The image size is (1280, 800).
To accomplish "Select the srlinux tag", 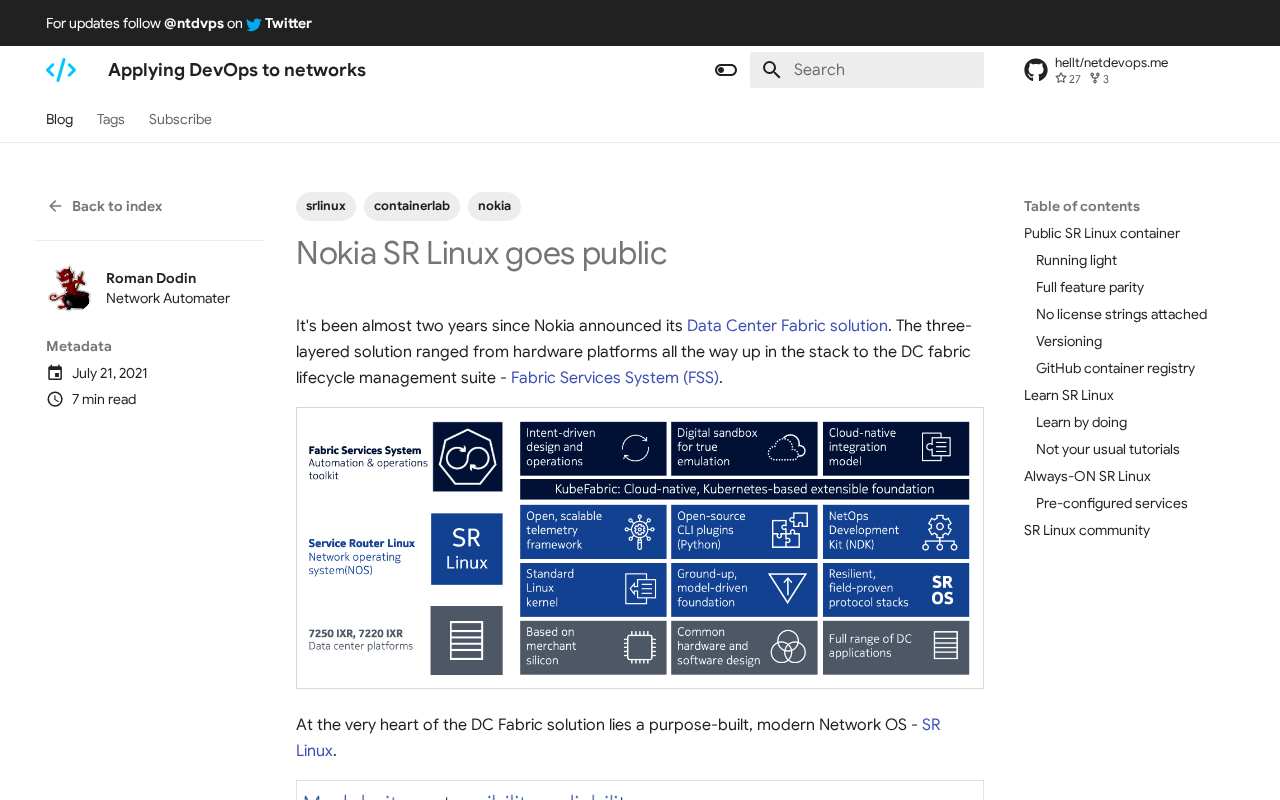I will [x=325, y=206].
